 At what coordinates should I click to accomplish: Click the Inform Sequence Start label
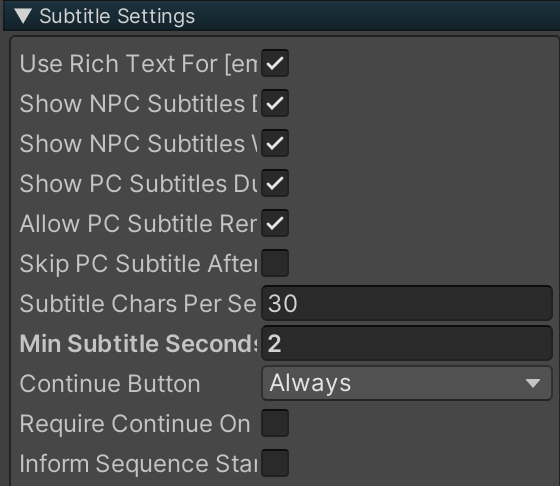point(139,464)
